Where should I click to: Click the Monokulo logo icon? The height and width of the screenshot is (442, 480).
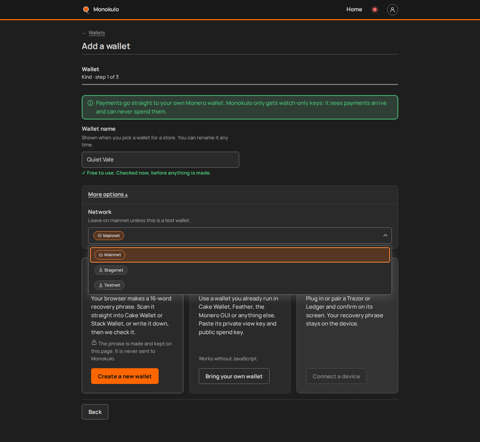(x=86, y=9)
